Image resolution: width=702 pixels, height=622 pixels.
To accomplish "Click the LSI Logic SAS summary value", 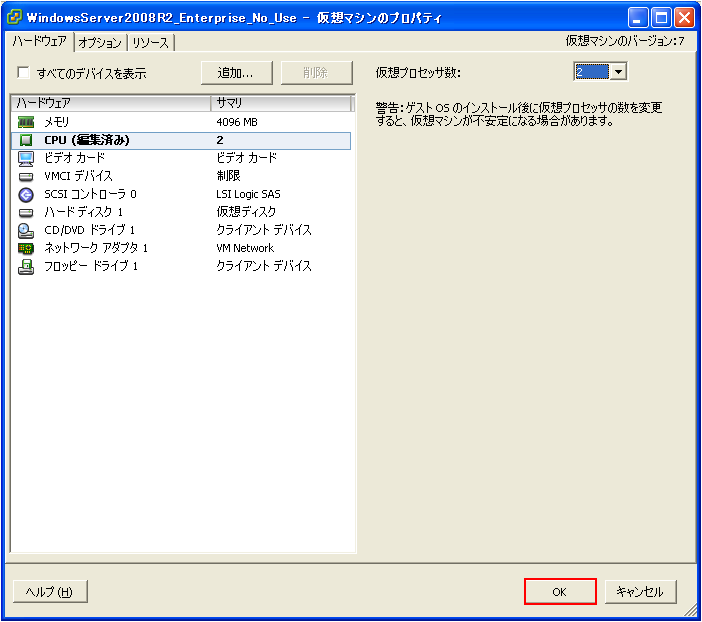I will tap(248, 194).
